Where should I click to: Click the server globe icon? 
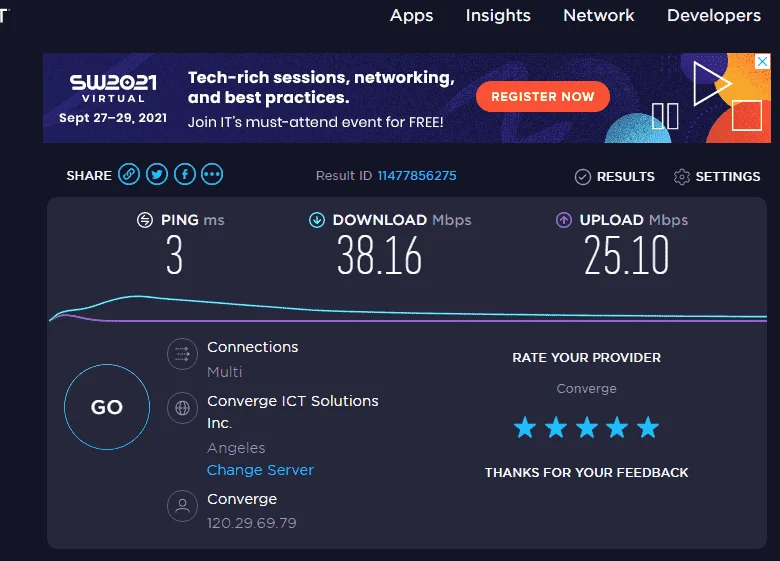[183, 408]
